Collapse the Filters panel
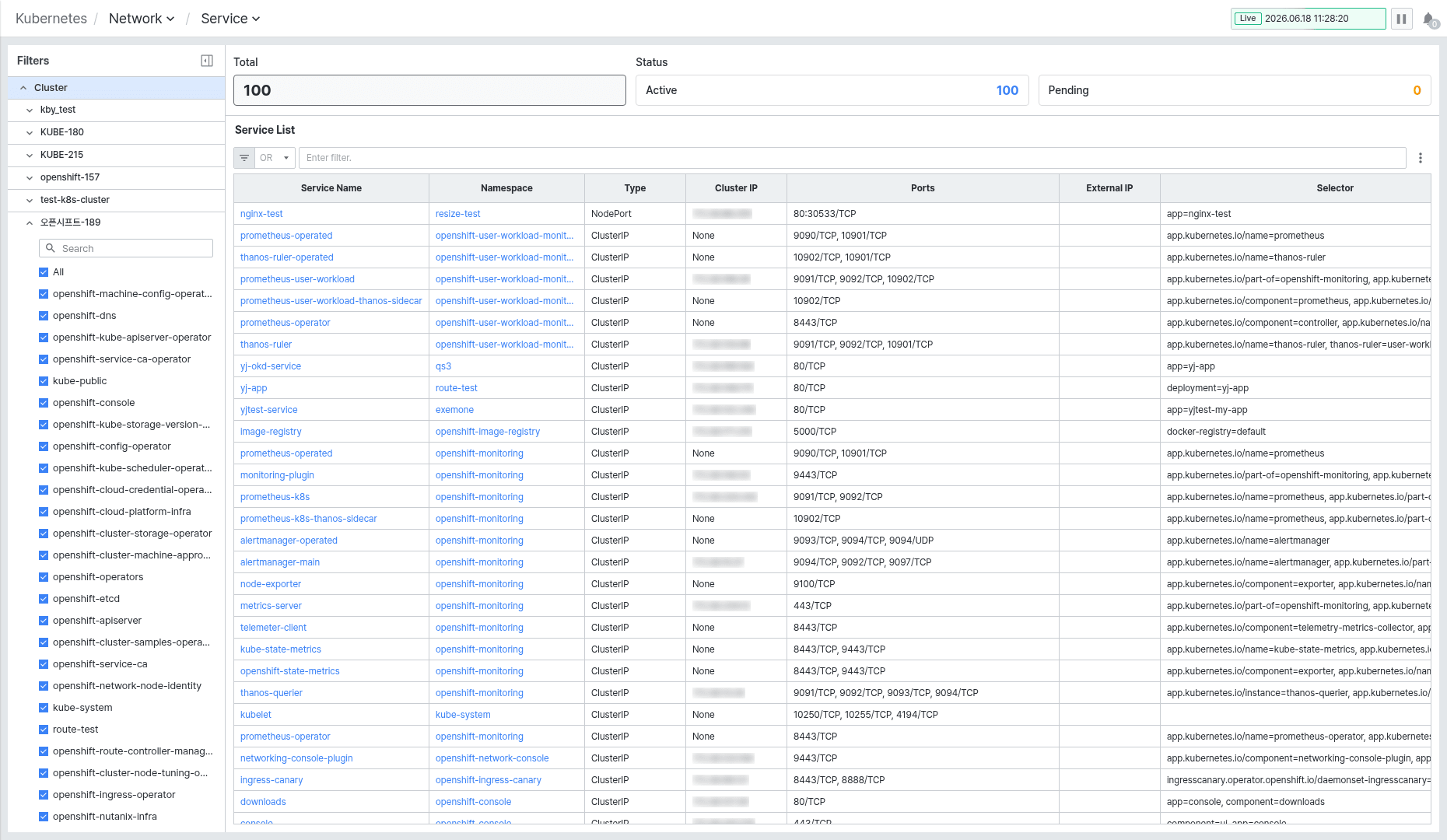1447x840 pixels. [207, 61]
